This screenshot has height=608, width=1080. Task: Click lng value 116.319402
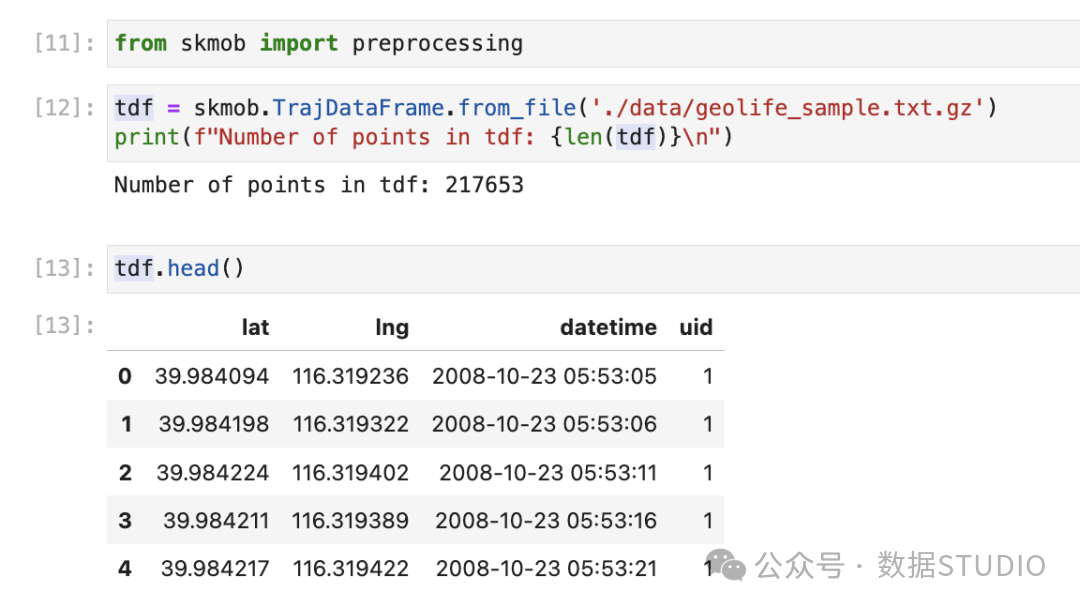pyautogui.click(x=351, y=473)
